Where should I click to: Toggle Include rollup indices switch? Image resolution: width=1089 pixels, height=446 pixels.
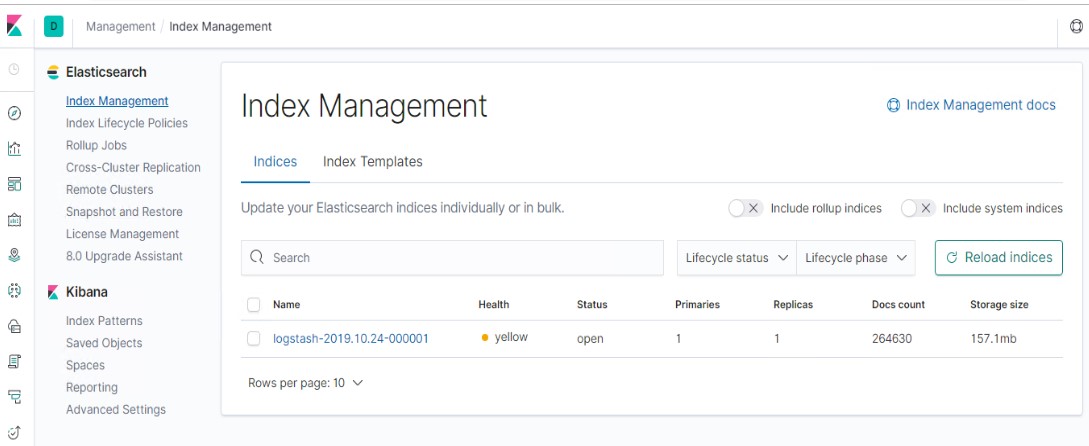click(746, 208)
